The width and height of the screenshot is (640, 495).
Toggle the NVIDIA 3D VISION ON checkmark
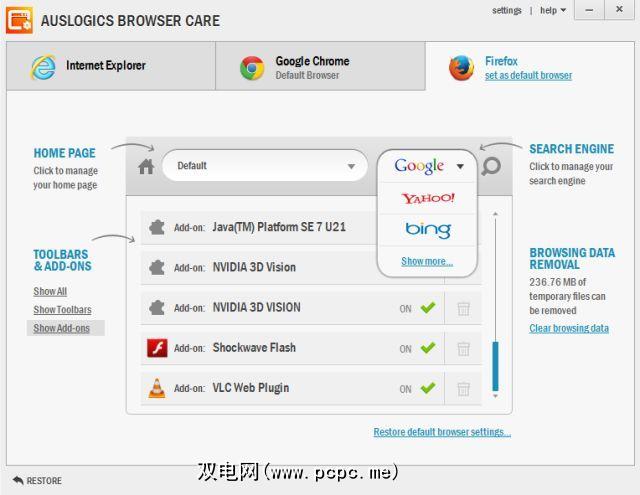pyautogui.click(x=428, y=308)
